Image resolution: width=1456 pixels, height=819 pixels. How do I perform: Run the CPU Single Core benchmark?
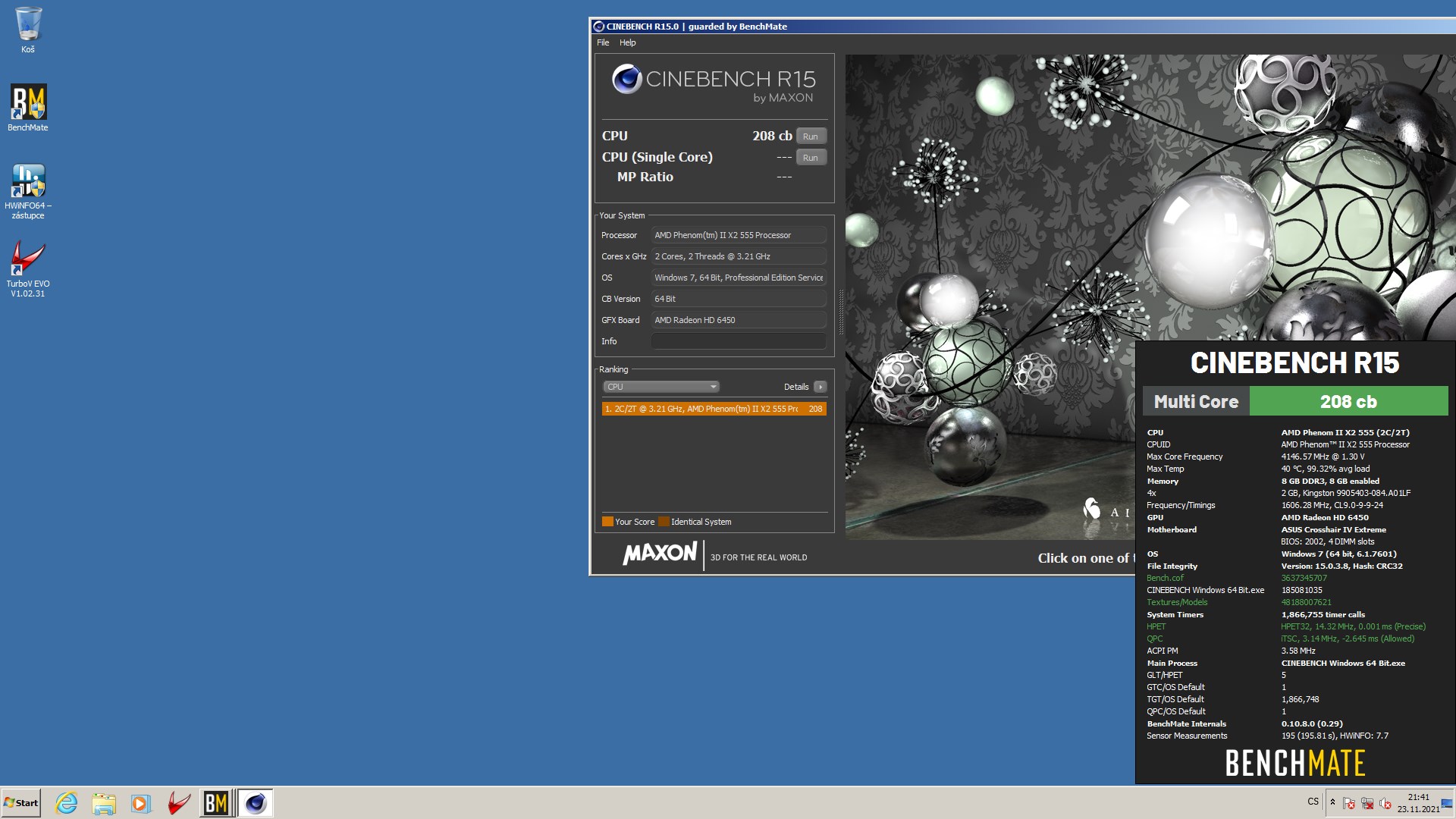(811, 158)
